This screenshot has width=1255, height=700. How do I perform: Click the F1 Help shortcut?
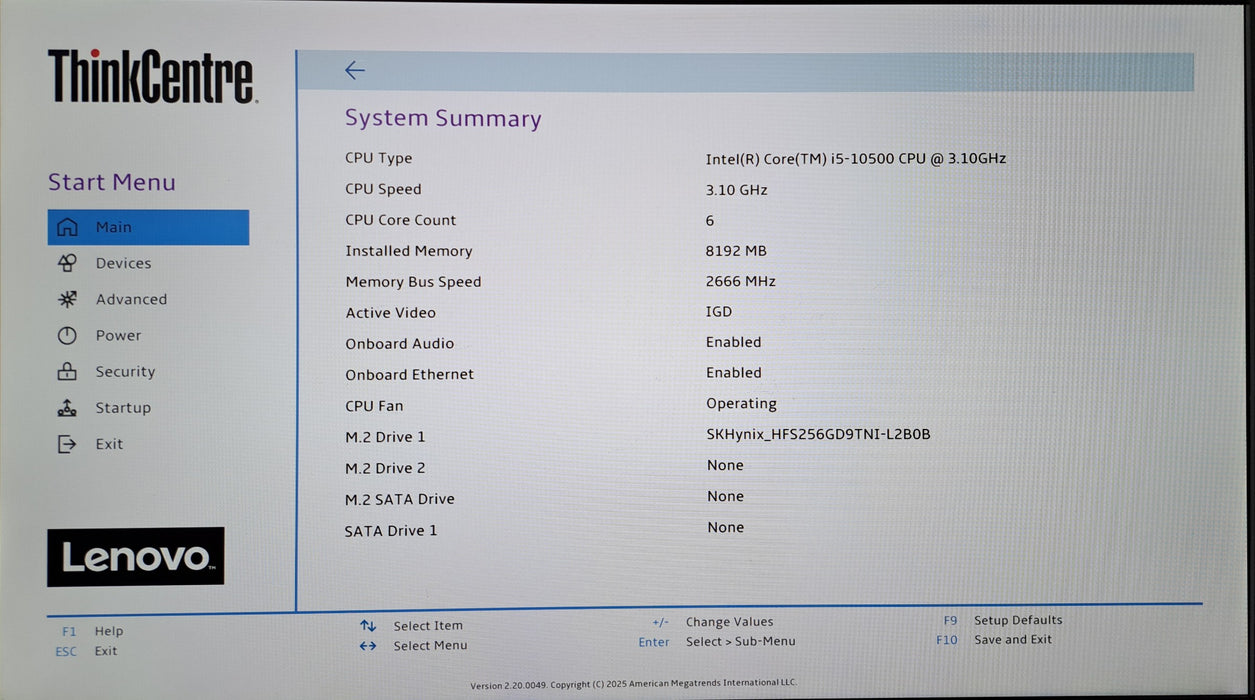coord(92,631)
